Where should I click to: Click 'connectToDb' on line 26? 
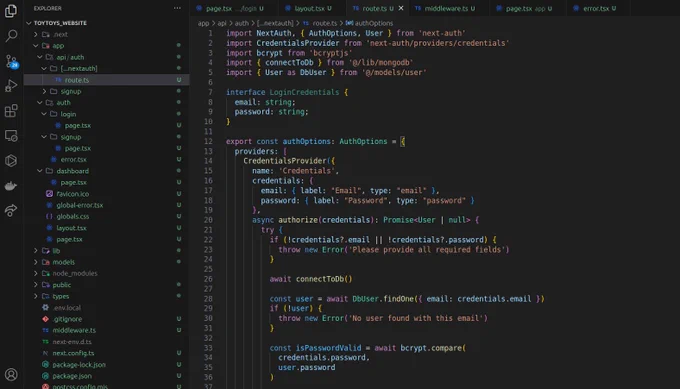tap(320, 279)
